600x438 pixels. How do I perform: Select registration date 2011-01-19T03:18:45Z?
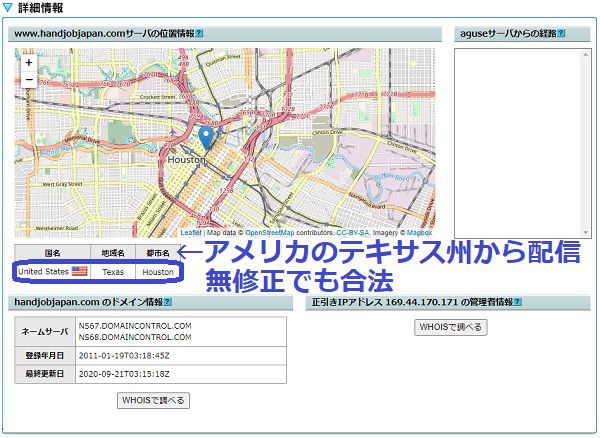[x=124, y=356]
